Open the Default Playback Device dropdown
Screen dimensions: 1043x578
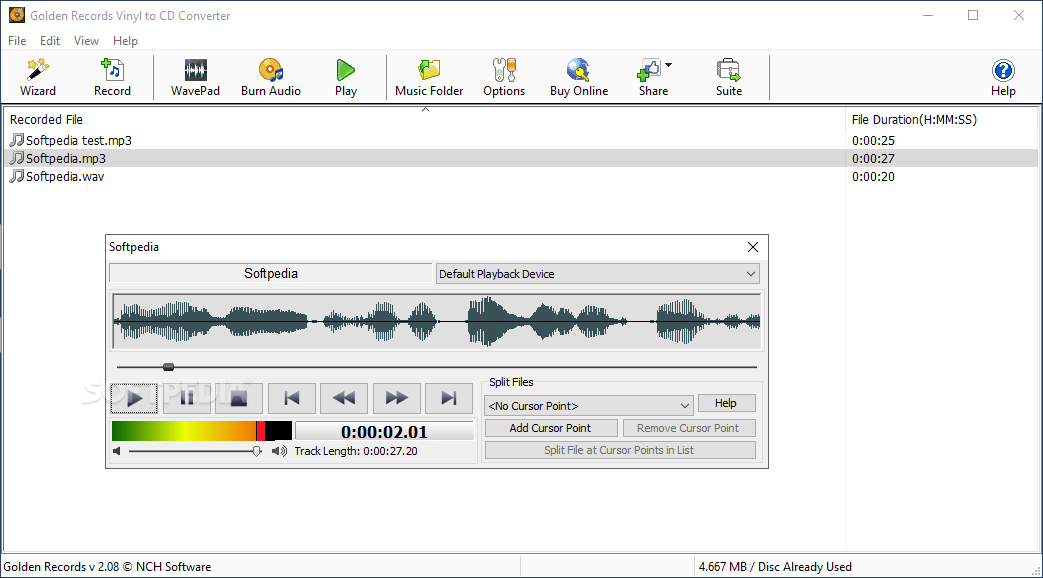tap(597, 274)
